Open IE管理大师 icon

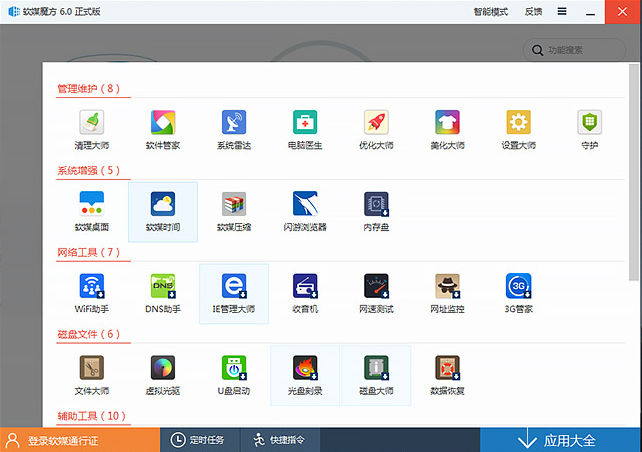tap(234, 286)
